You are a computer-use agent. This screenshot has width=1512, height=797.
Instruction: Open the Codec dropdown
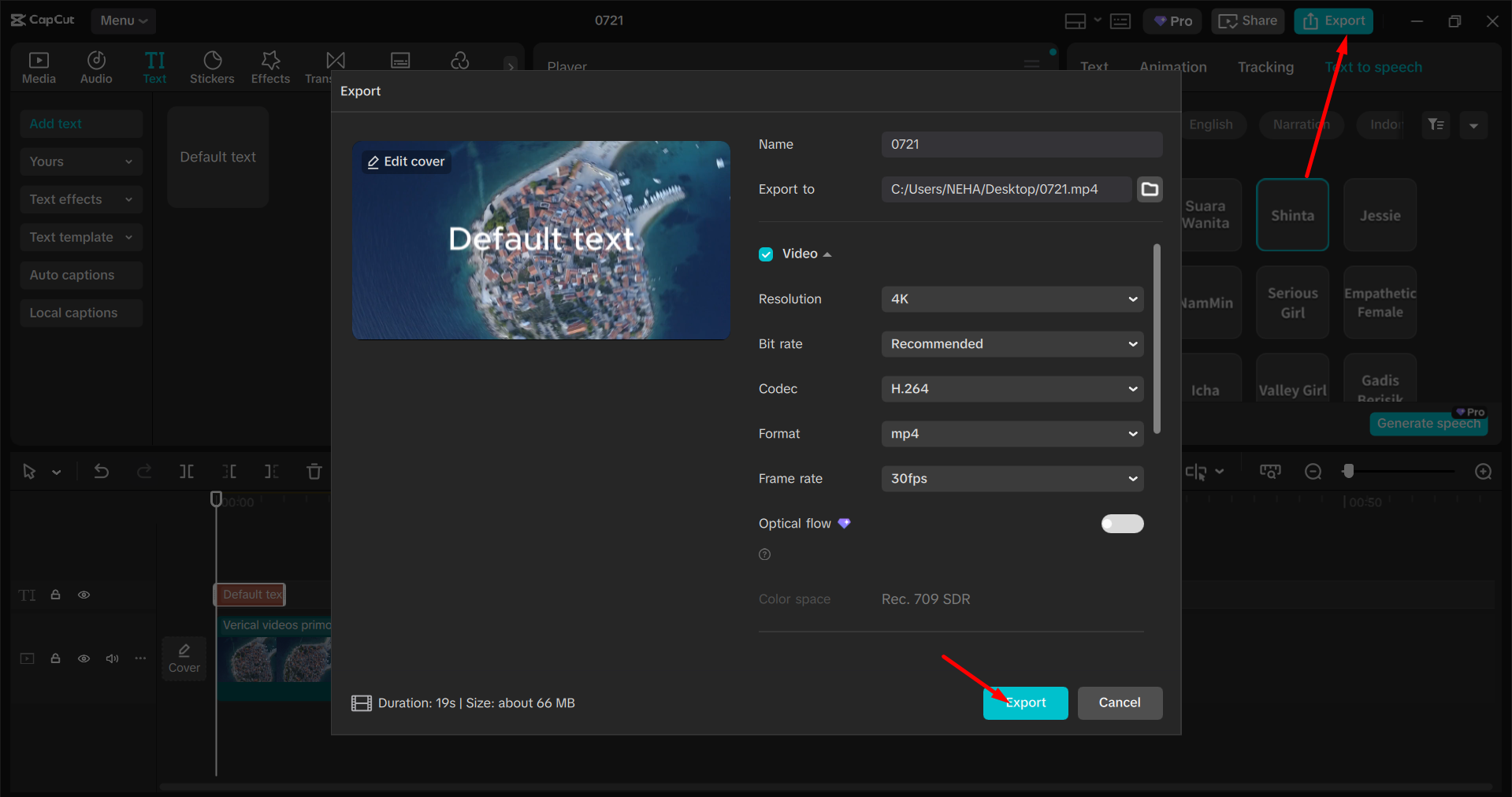pyautogui.click(x=1012, y=389)
